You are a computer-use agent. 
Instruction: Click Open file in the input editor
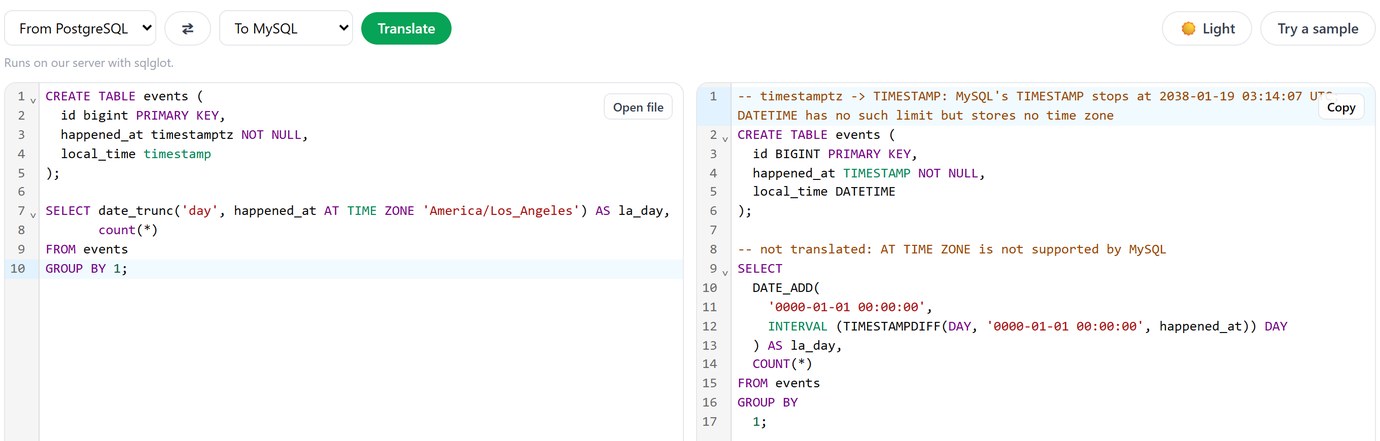(x=638, y=107)
